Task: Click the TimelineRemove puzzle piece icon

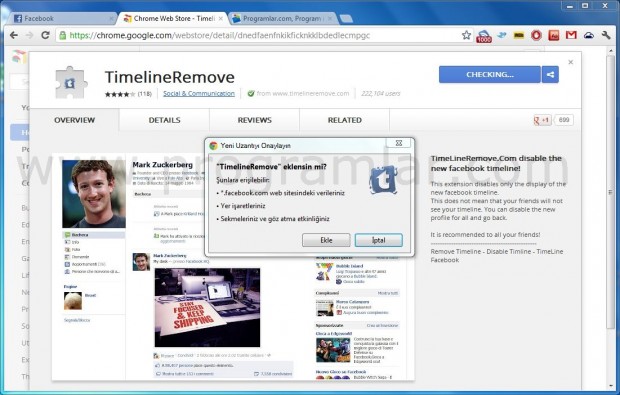Action: (x=71, y=82)
